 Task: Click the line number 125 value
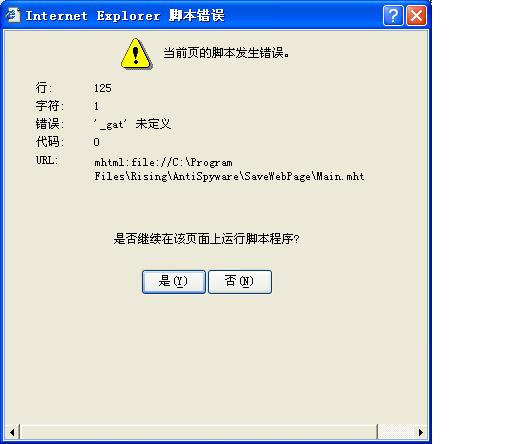103,88
